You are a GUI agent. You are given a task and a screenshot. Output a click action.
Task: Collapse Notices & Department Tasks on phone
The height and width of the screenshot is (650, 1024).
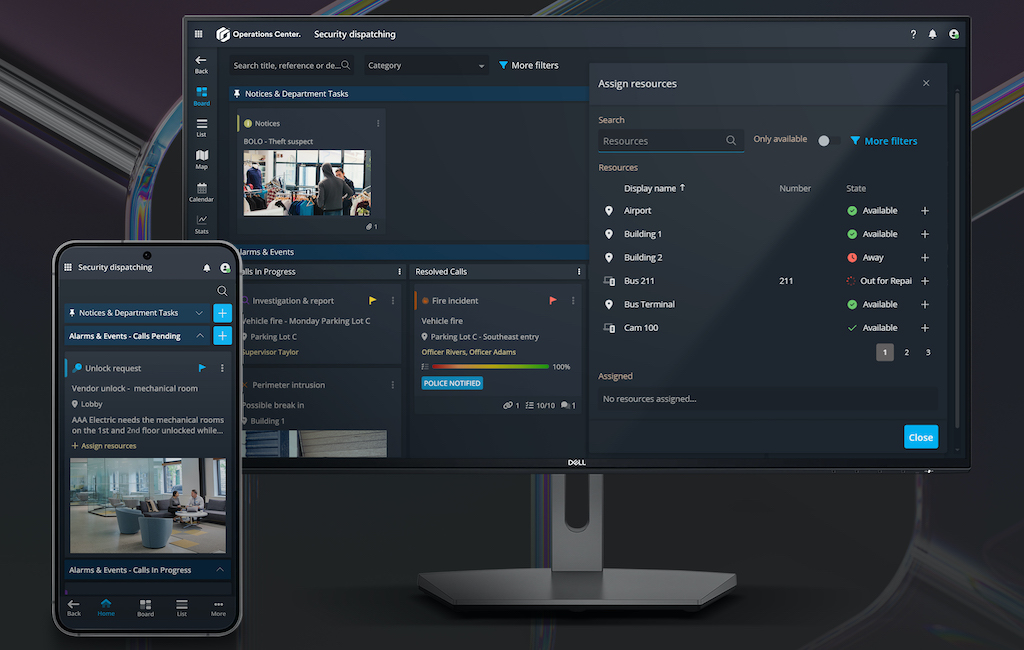(200, 313)
